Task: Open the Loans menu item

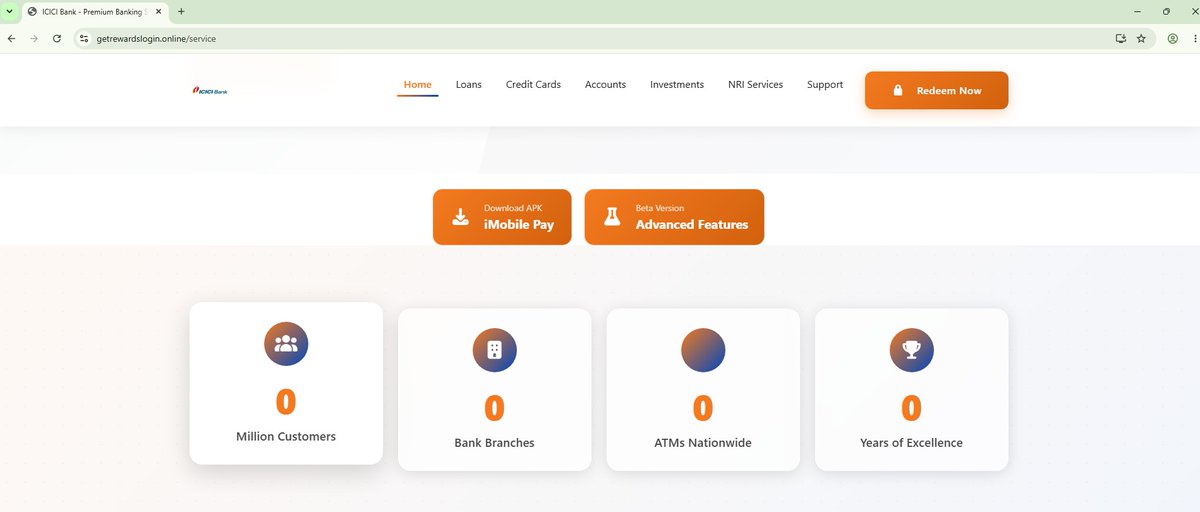Action: tap(468, 85)
